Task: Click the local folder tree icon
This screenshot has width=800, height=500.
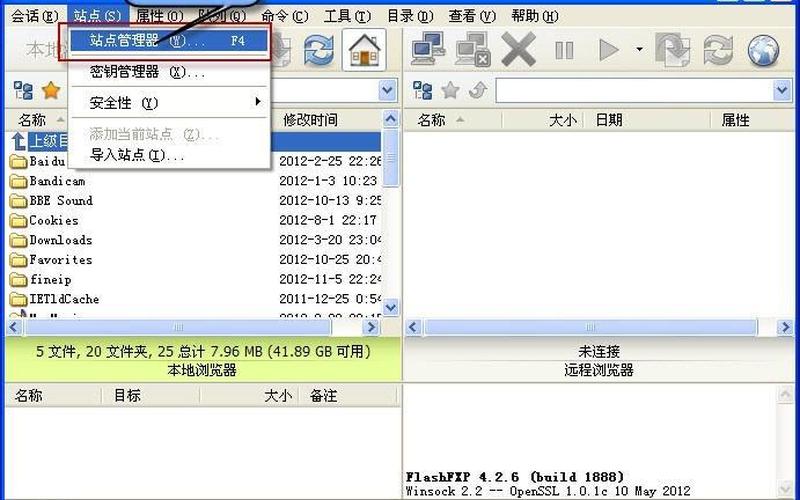Action: (22, 90)
